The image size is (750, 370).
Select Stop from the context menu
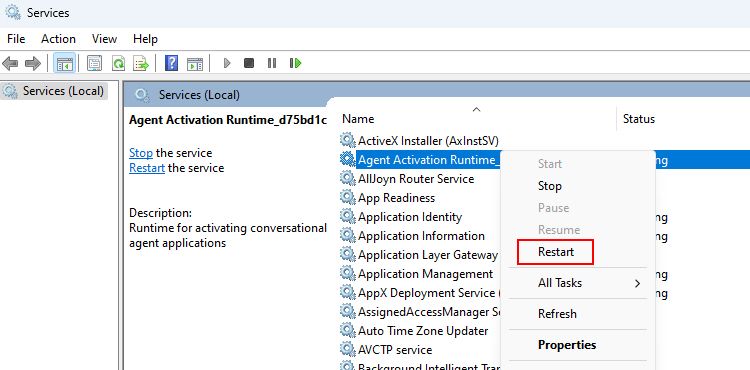550,186
